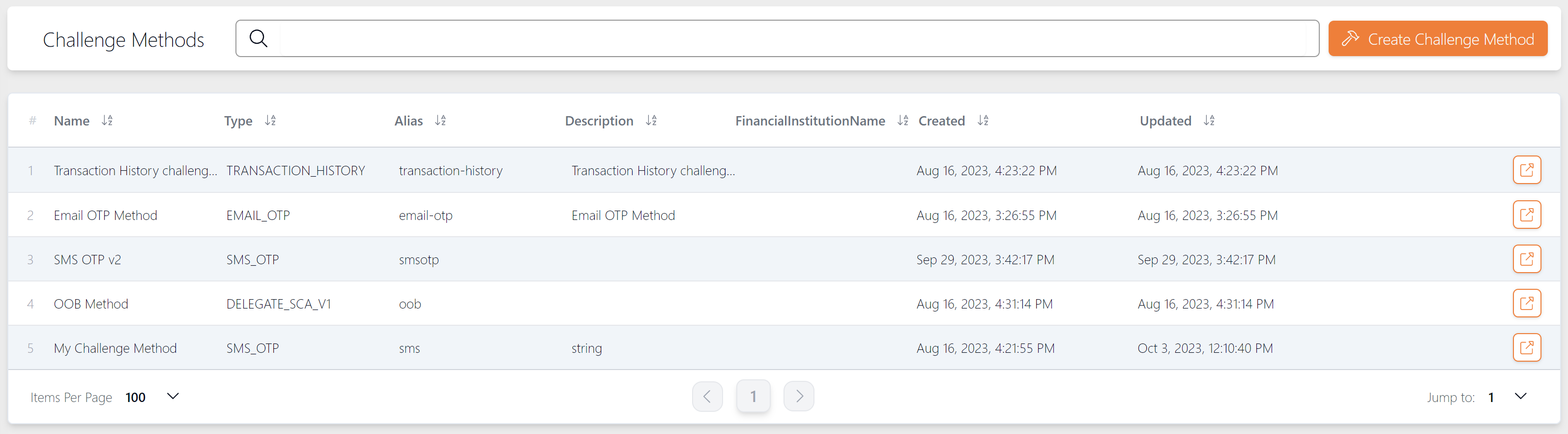Open the Email OTP Method row details icon
The image size is (1568, 434).
click(x=1526, y=215)
